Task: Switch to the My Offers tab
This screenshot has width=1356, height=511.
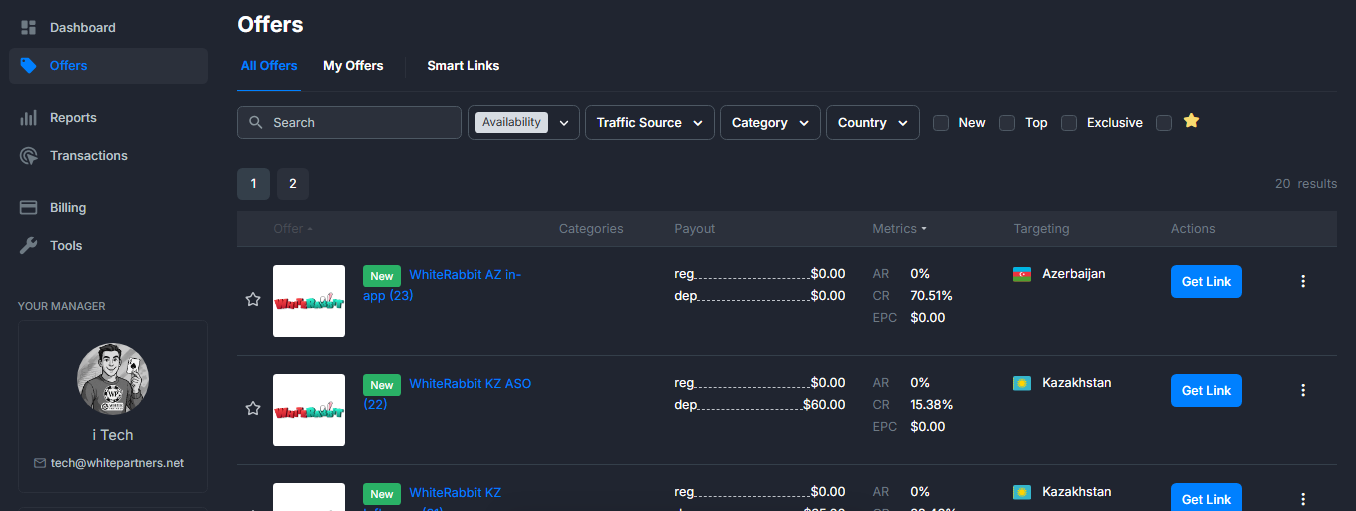Action: tap(353, 66)
